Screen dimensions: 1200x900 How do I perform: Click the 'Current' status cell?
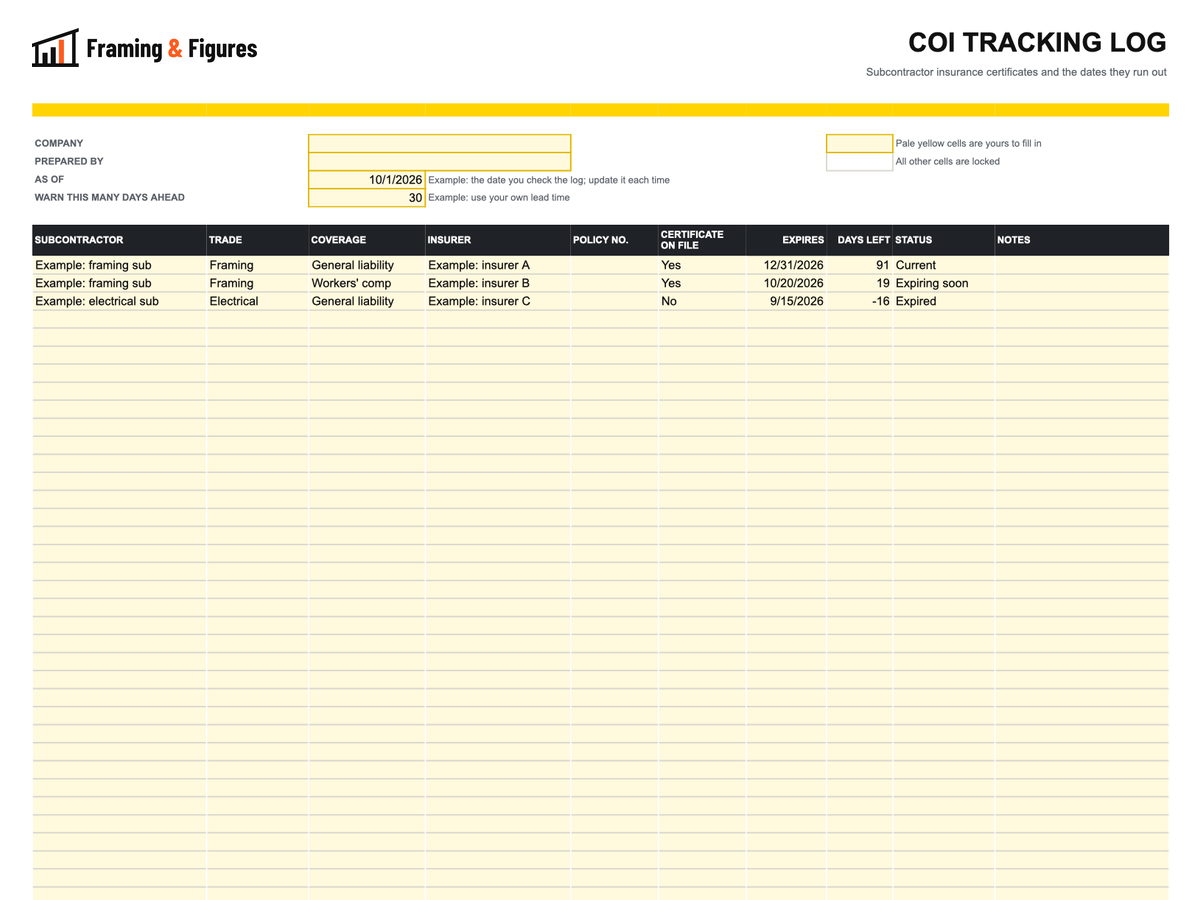[943, 265]
